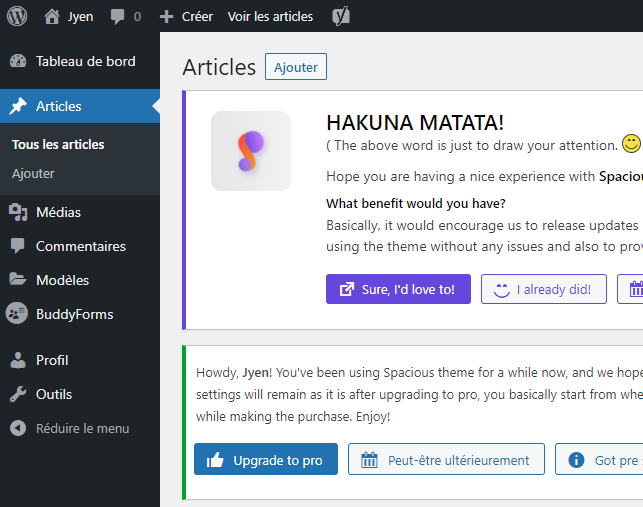
Task: Click the Médias icon in the sidebar
Action: coord(18,212)
